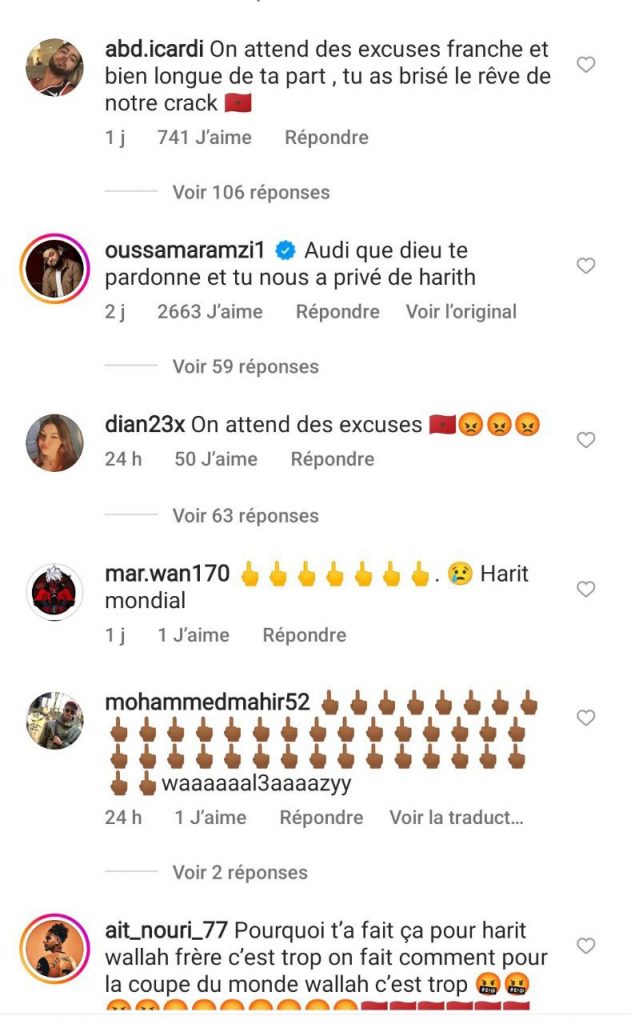Expand 'Voir 2 réponses' under mohammedmahir52

click(x=240, y=872)
